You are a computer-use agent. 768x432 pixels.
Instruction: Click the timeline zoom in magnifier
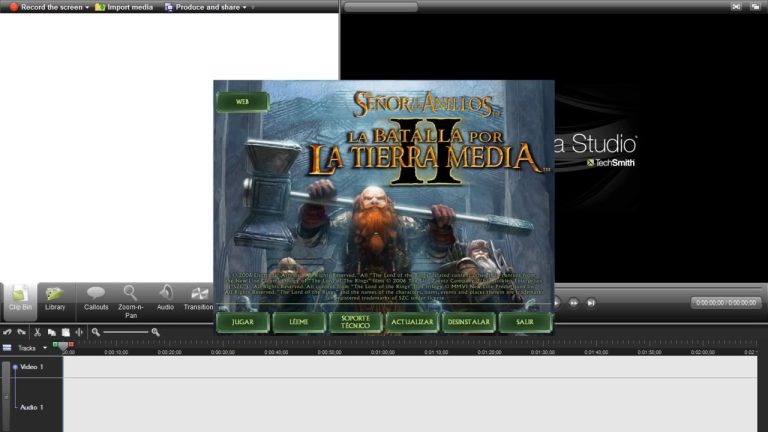pyautogui.click(x=155, y=332)
